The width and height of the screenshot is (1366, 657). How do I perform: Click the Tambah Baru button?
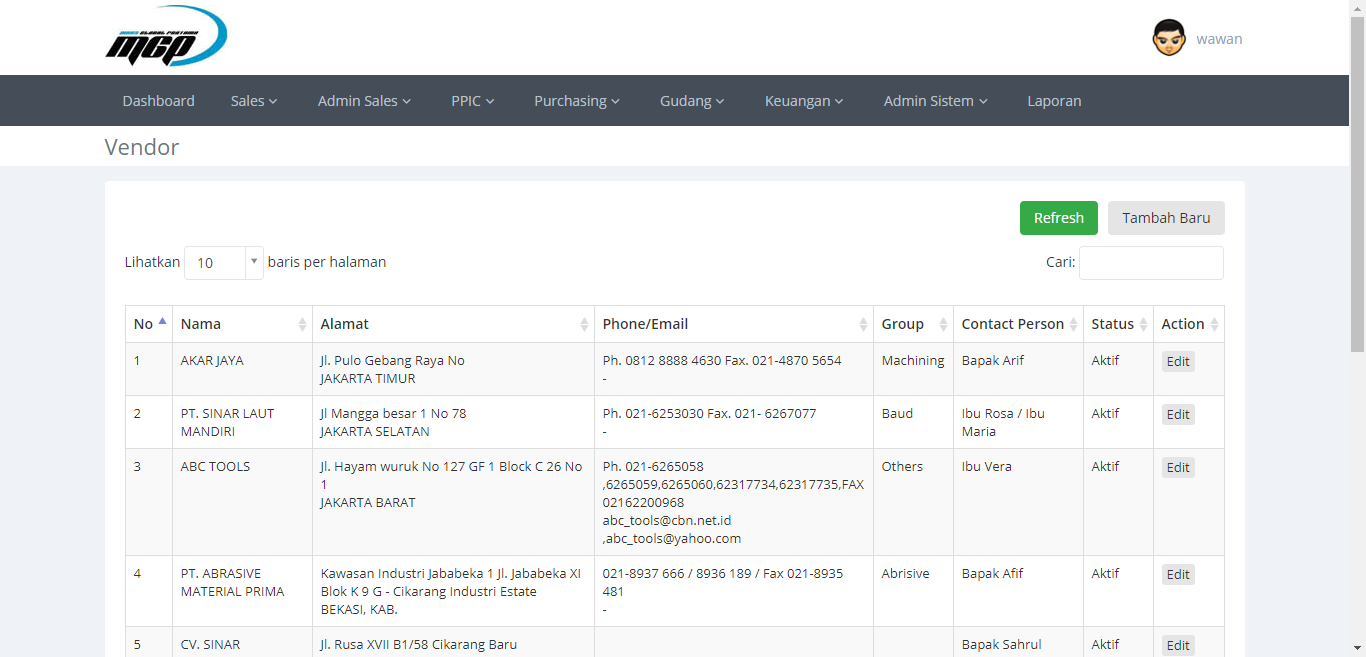click(1166, 218)
